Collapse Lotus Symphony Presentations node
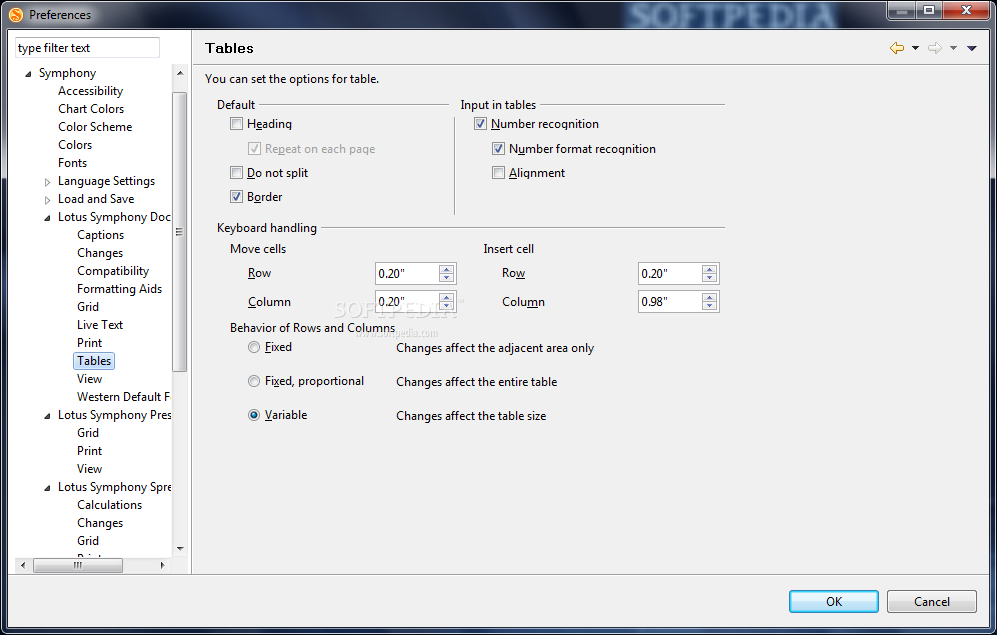997x635 pixels. click(x=47, y=416)
